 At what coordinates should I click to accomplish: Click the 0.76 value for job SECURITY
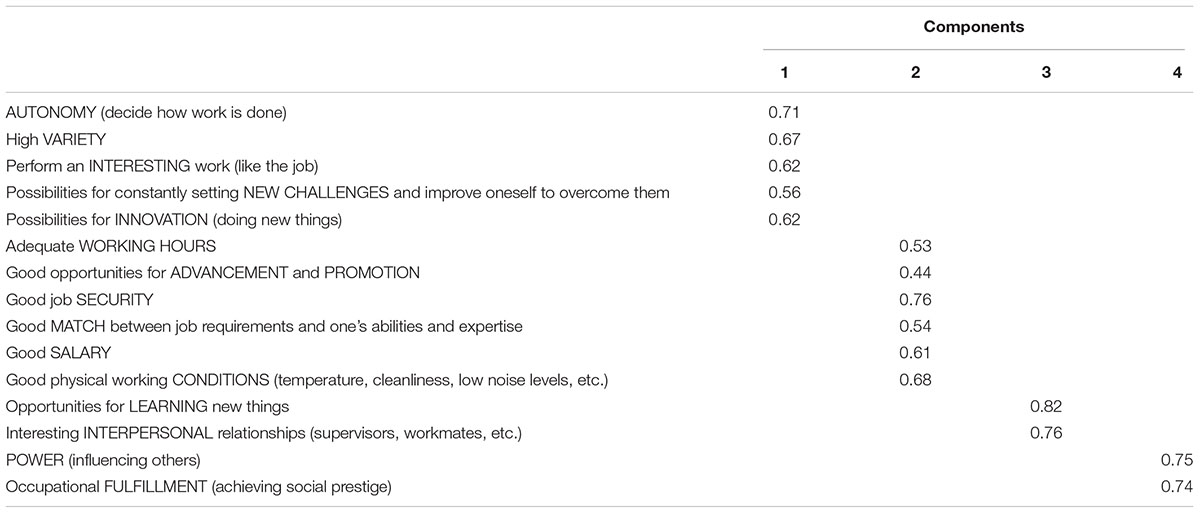point(915,299)
